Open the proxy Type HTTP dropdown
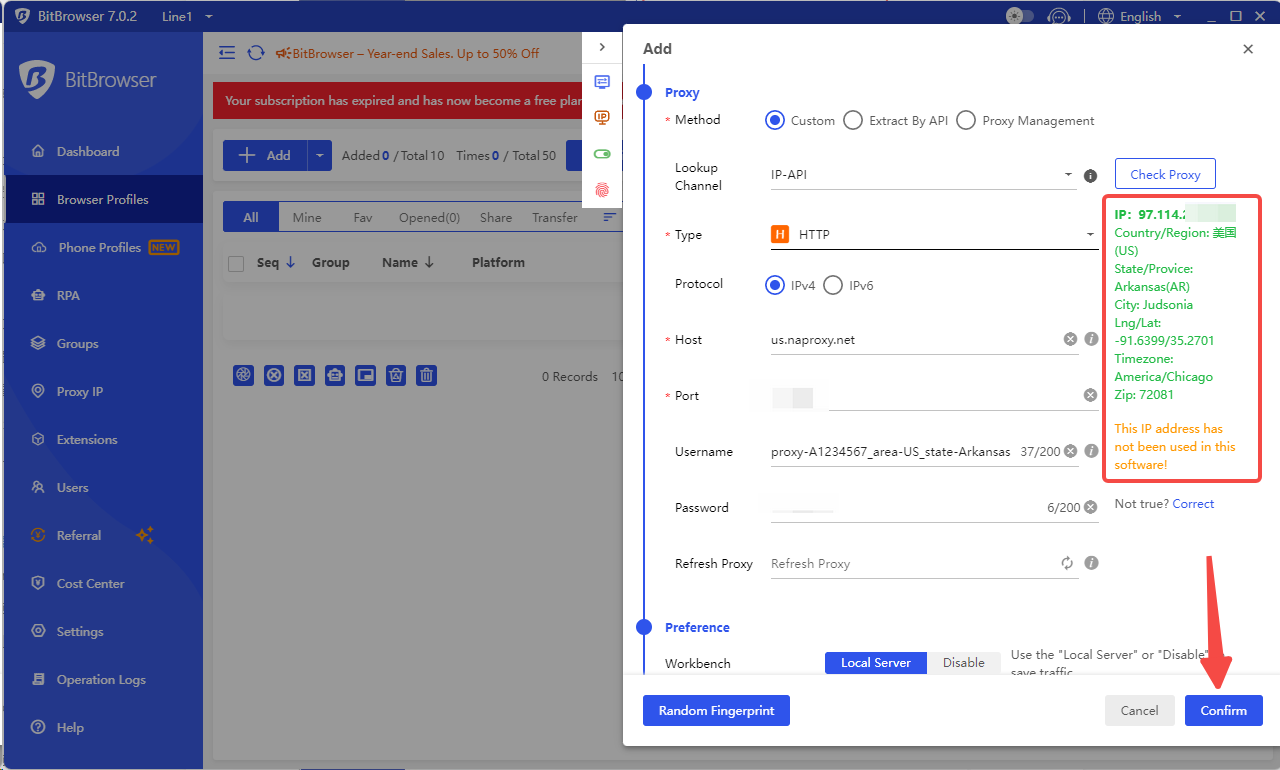 [933, 235]
